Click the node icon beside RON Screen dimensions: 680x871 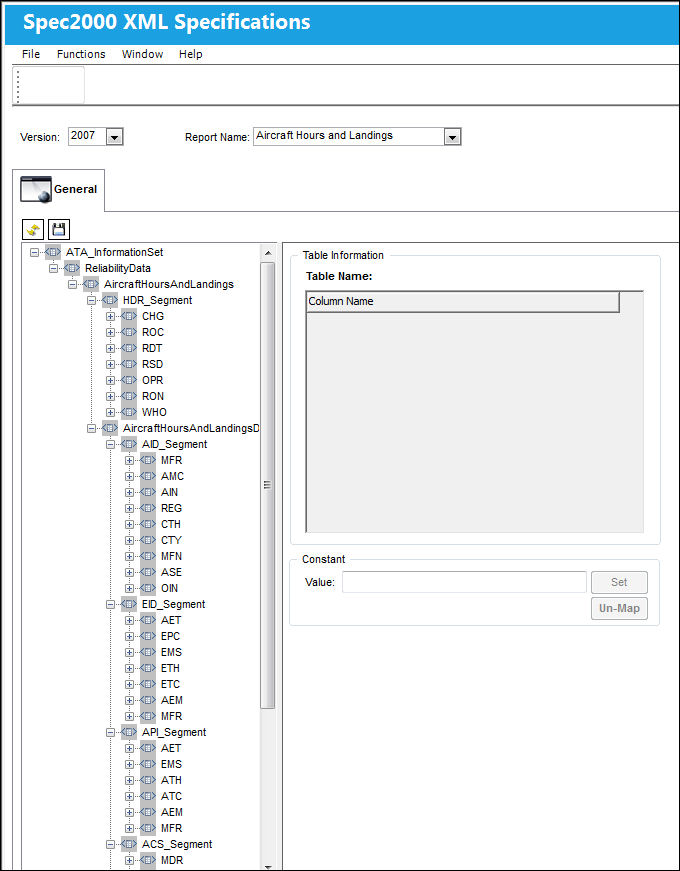coord(129,396)
